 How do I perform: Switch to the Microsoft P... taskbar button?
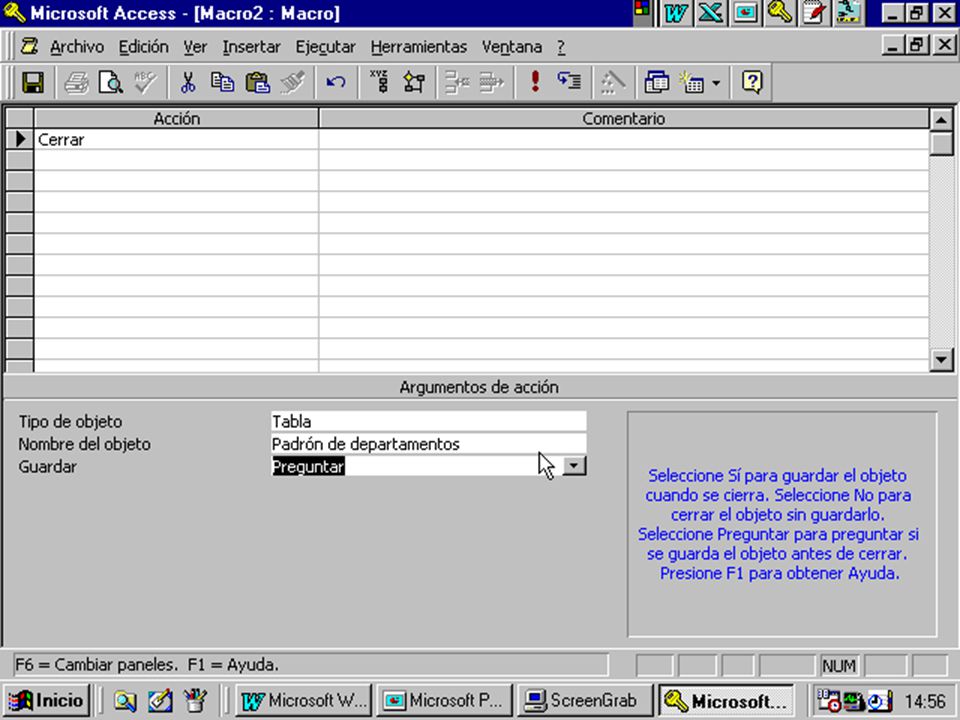444,700
